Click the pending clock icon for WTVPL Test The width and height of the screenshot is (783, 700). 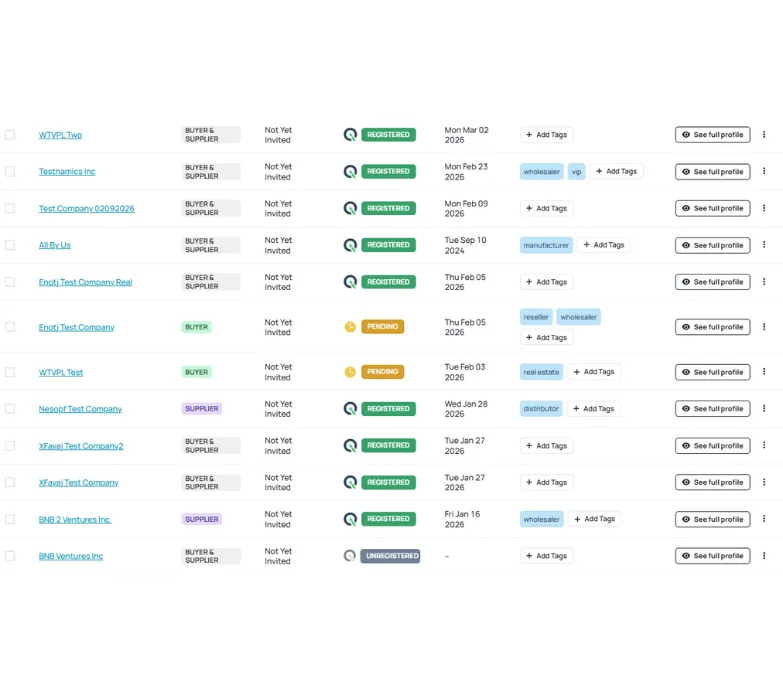point(350,372)
